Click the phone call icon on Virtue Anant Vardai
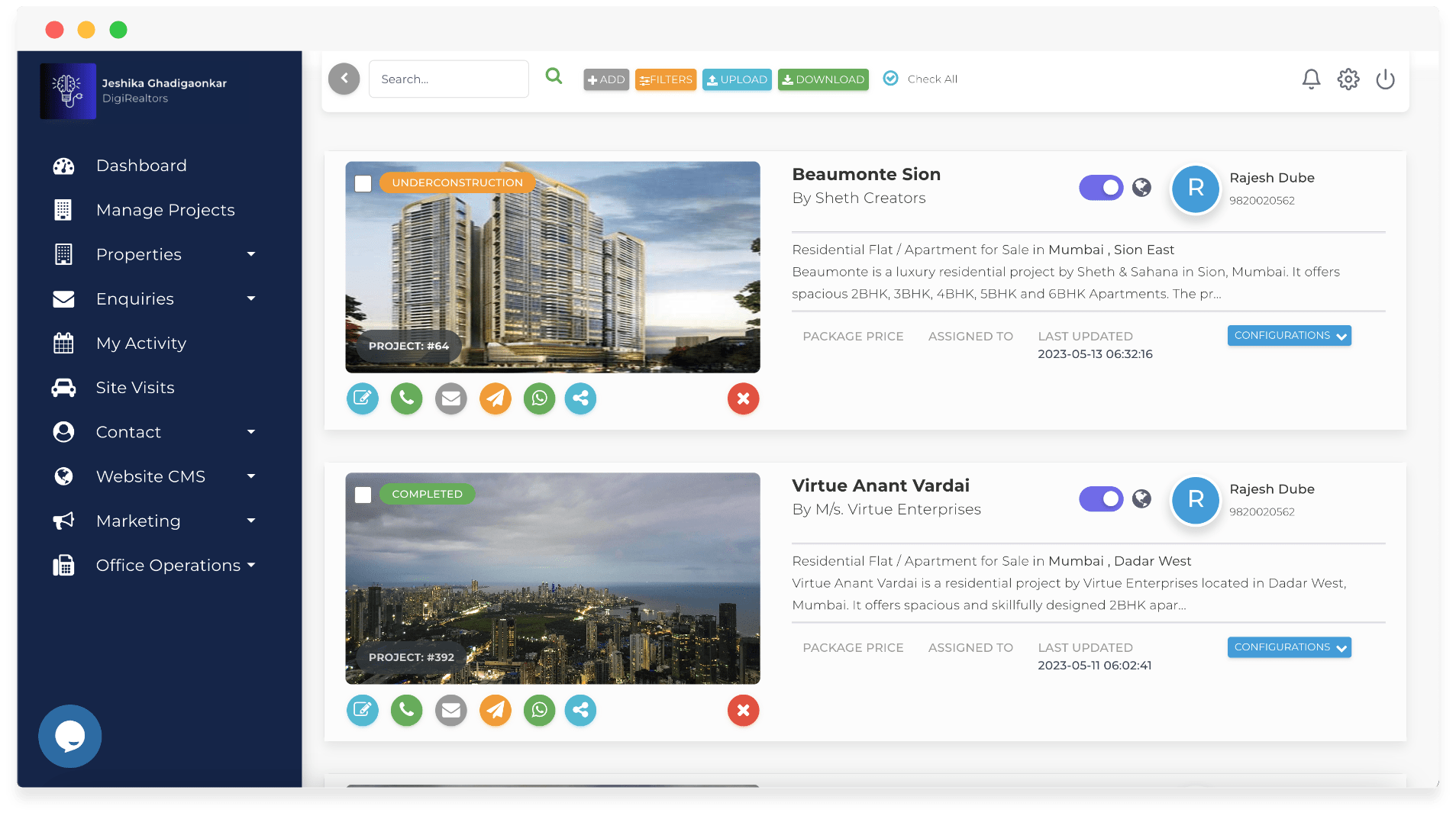Image resolution: width=1456 pixels, height=816 pixels. 406,710
